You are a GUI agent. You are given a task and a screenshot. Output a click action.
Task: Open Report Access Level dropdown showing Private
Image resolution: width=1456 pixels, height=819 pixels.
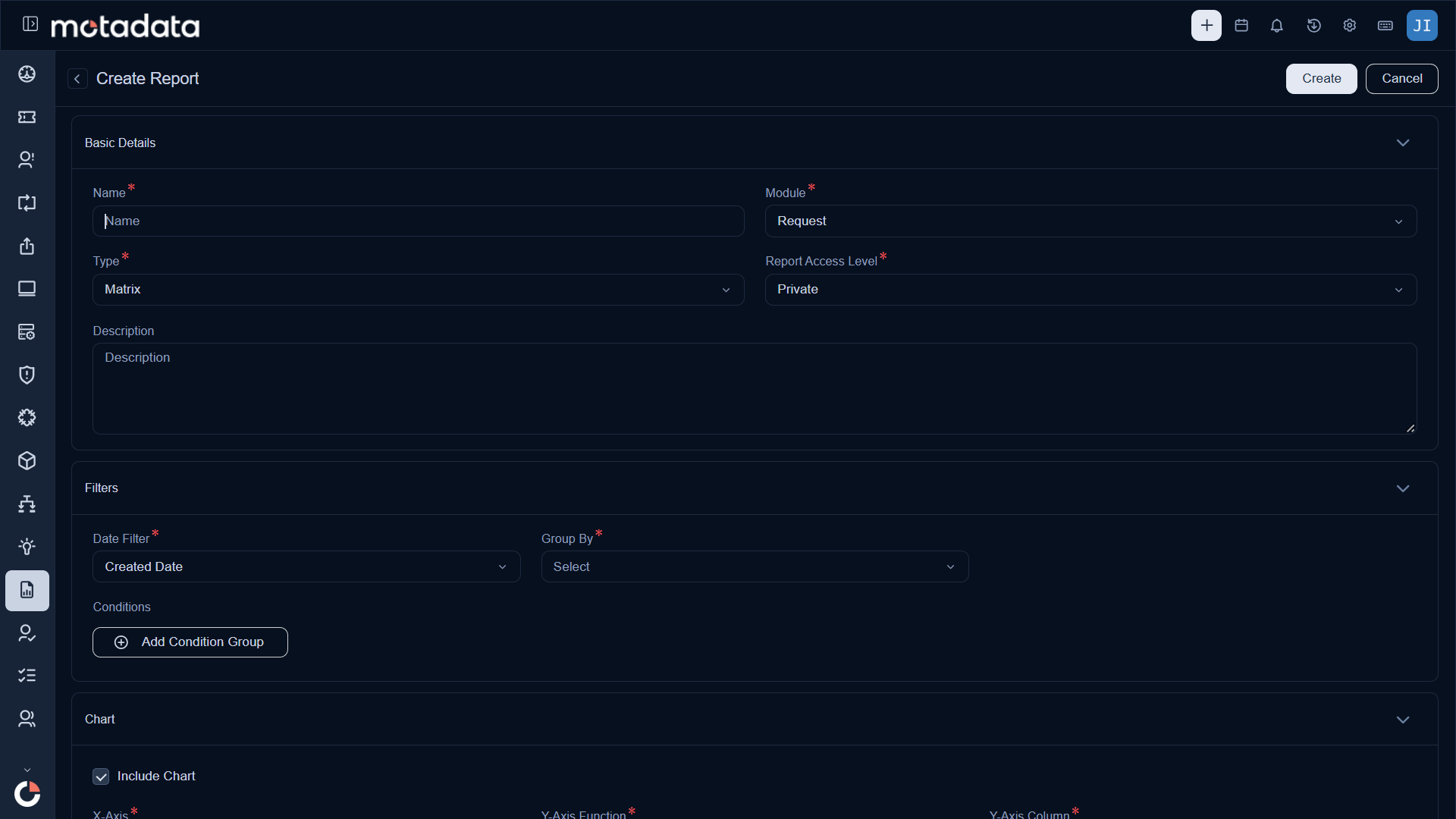pos(1090,290)
